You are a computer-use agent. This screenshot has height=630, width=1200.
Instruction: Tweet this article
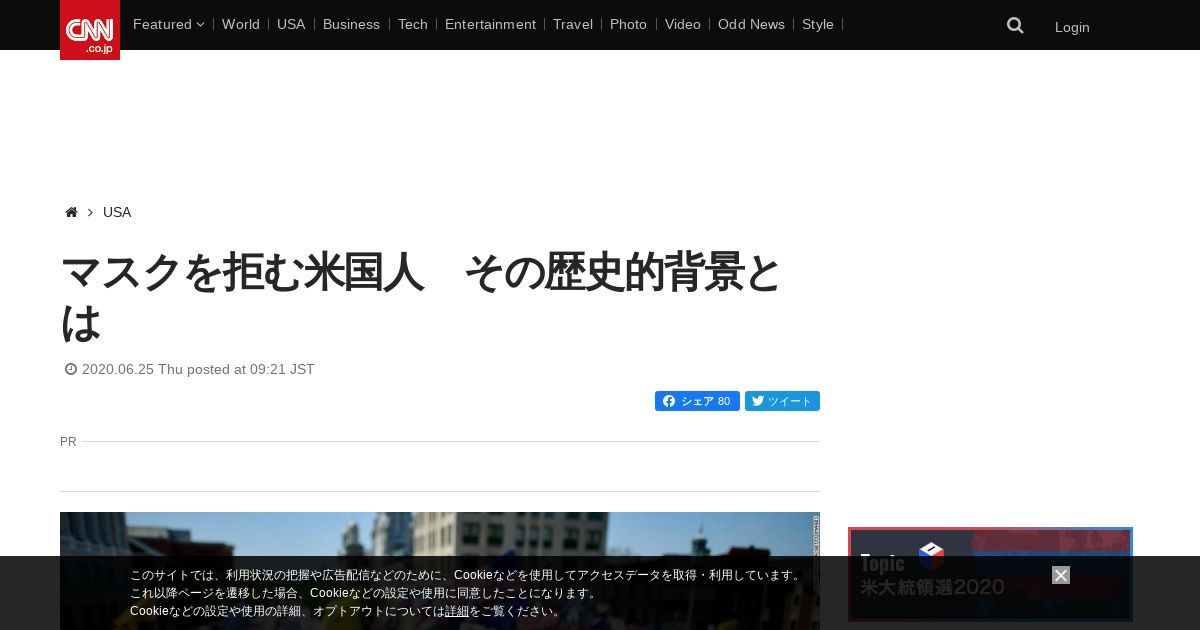pos(782,401)
